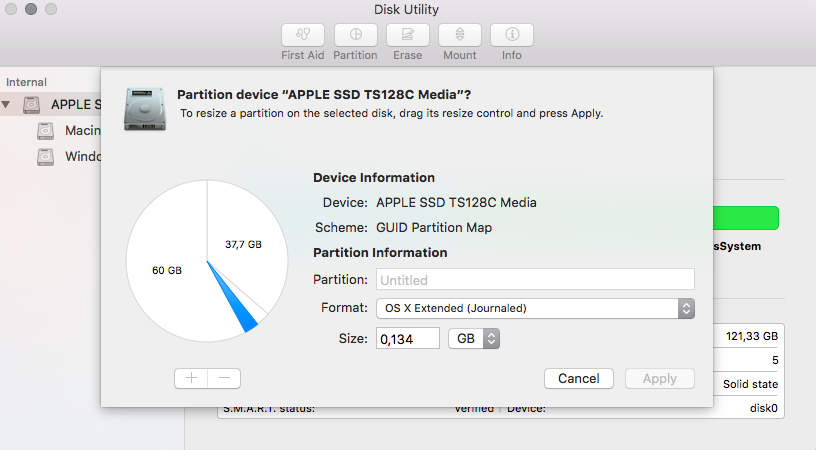Click the Partition name field
816x450 pixels.
tap(534, 280)
